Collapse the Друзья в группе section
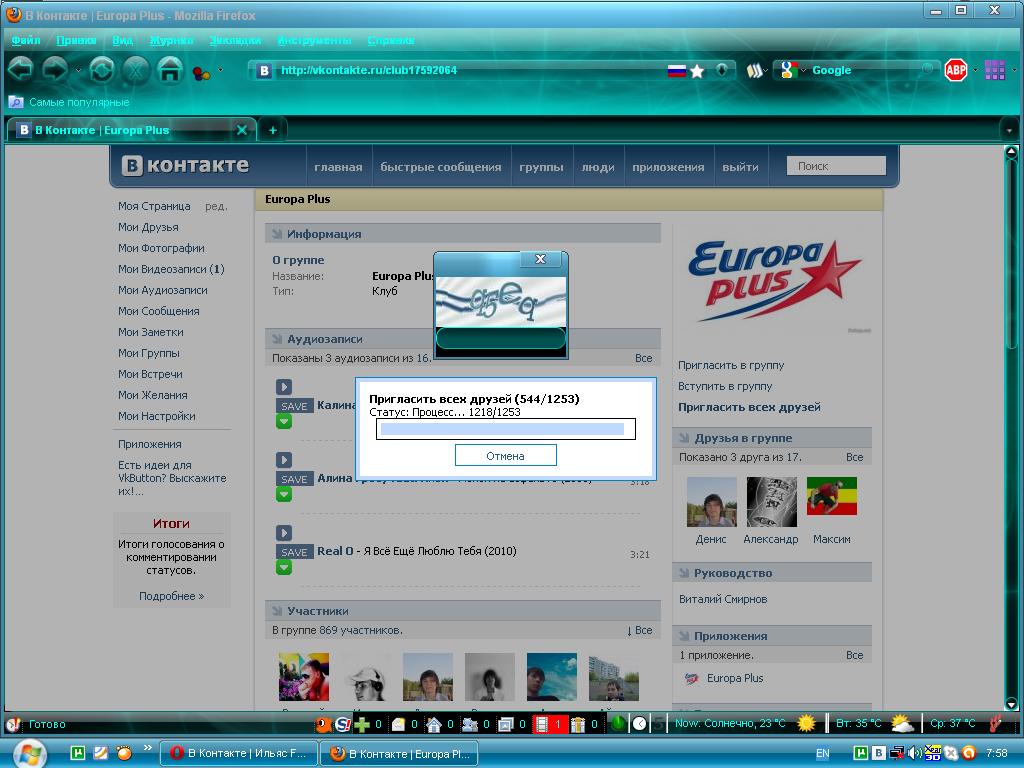The image size is (1024, 768). tap(684, 438)
